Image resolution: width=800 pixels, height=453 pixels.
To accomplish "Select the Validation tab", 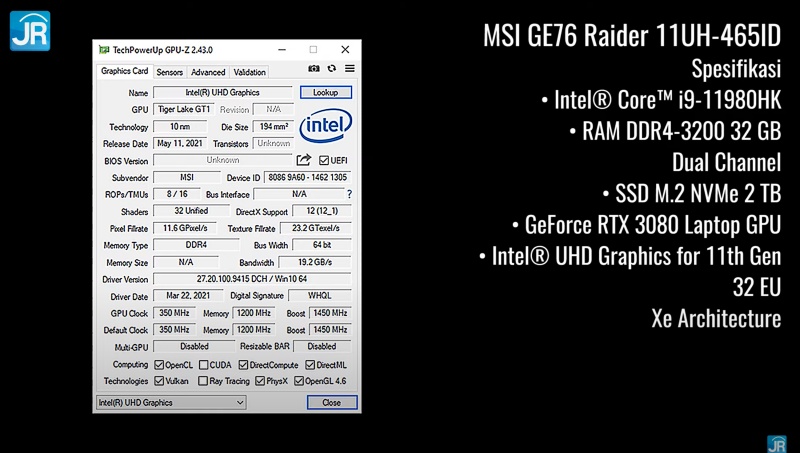I will [x=249, y=72].
